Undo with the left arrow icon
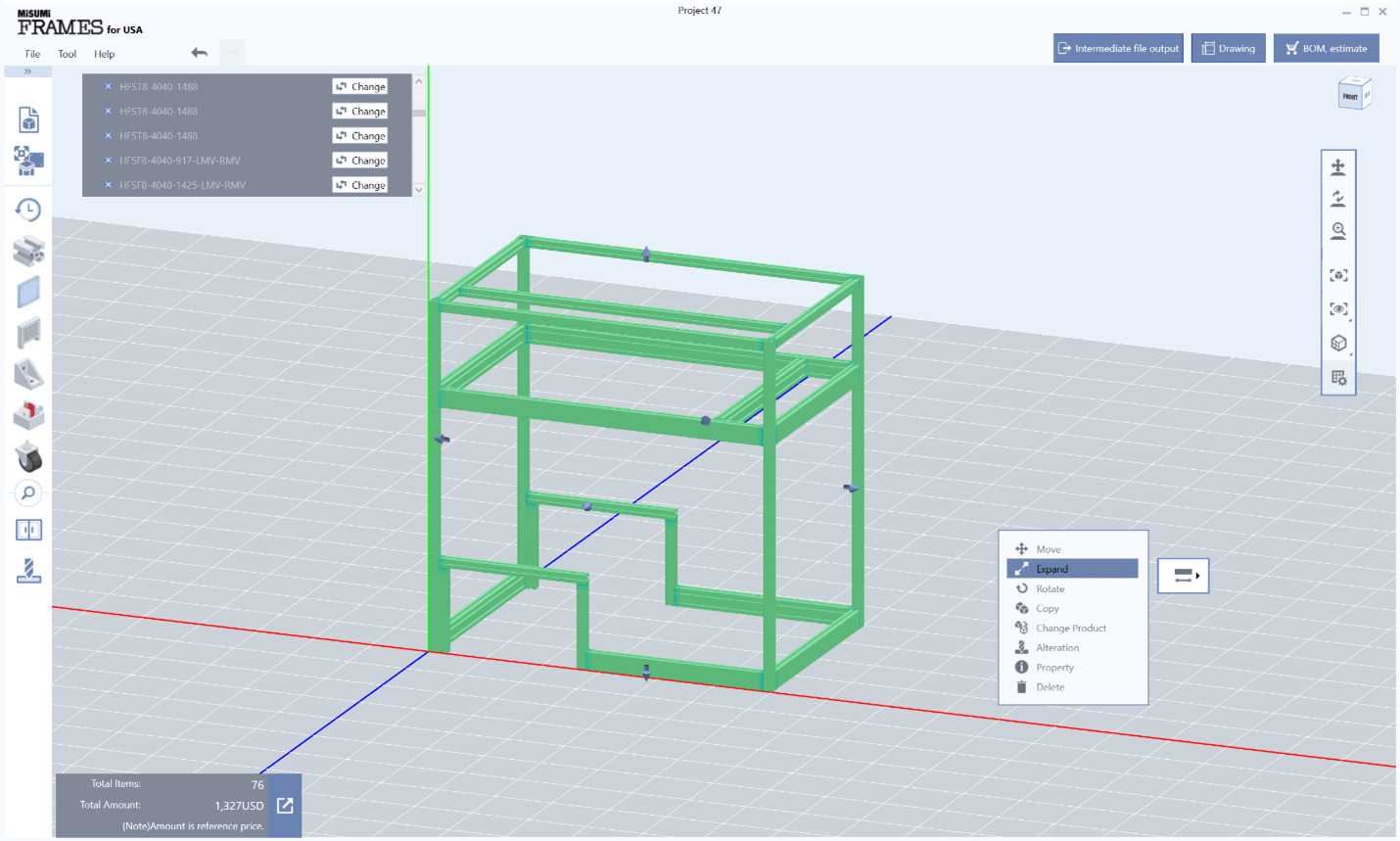 pyautogui.click(x=200, y=53)
